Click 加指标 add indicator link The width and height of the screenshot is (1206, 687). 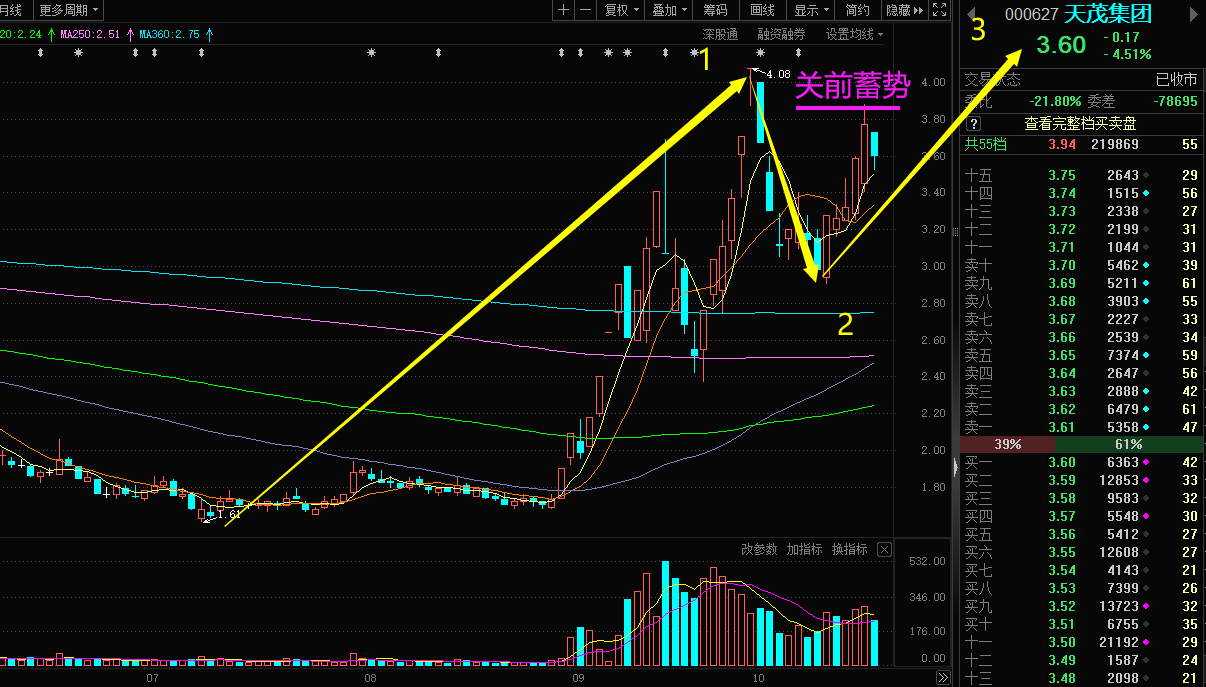click(x=804, y=550)
